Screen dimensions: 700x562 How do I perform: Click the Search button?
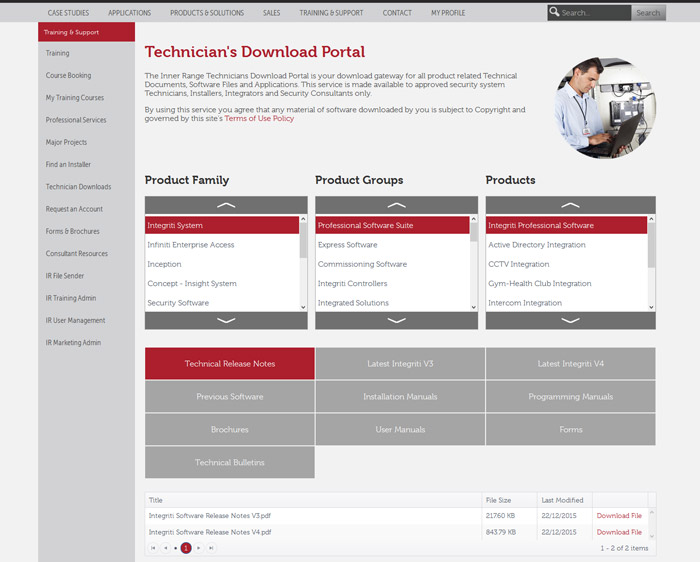pos(648,13)
